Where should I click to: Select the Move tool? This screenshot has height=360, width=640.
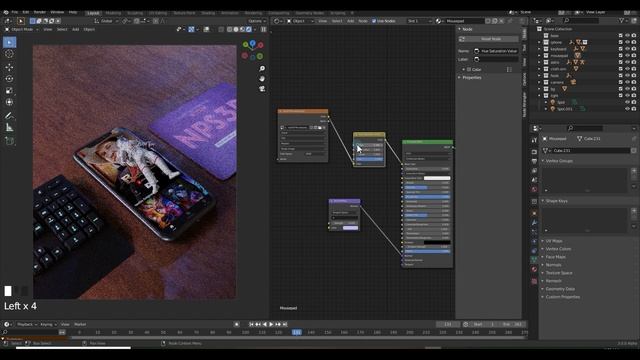tap(9, 67)
